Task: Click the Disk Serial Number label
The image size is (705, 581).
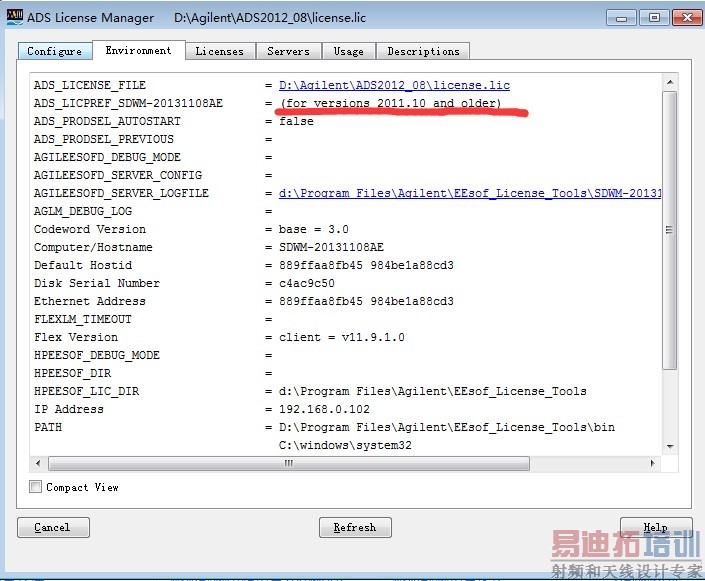Action: click(x=97, y=283)
